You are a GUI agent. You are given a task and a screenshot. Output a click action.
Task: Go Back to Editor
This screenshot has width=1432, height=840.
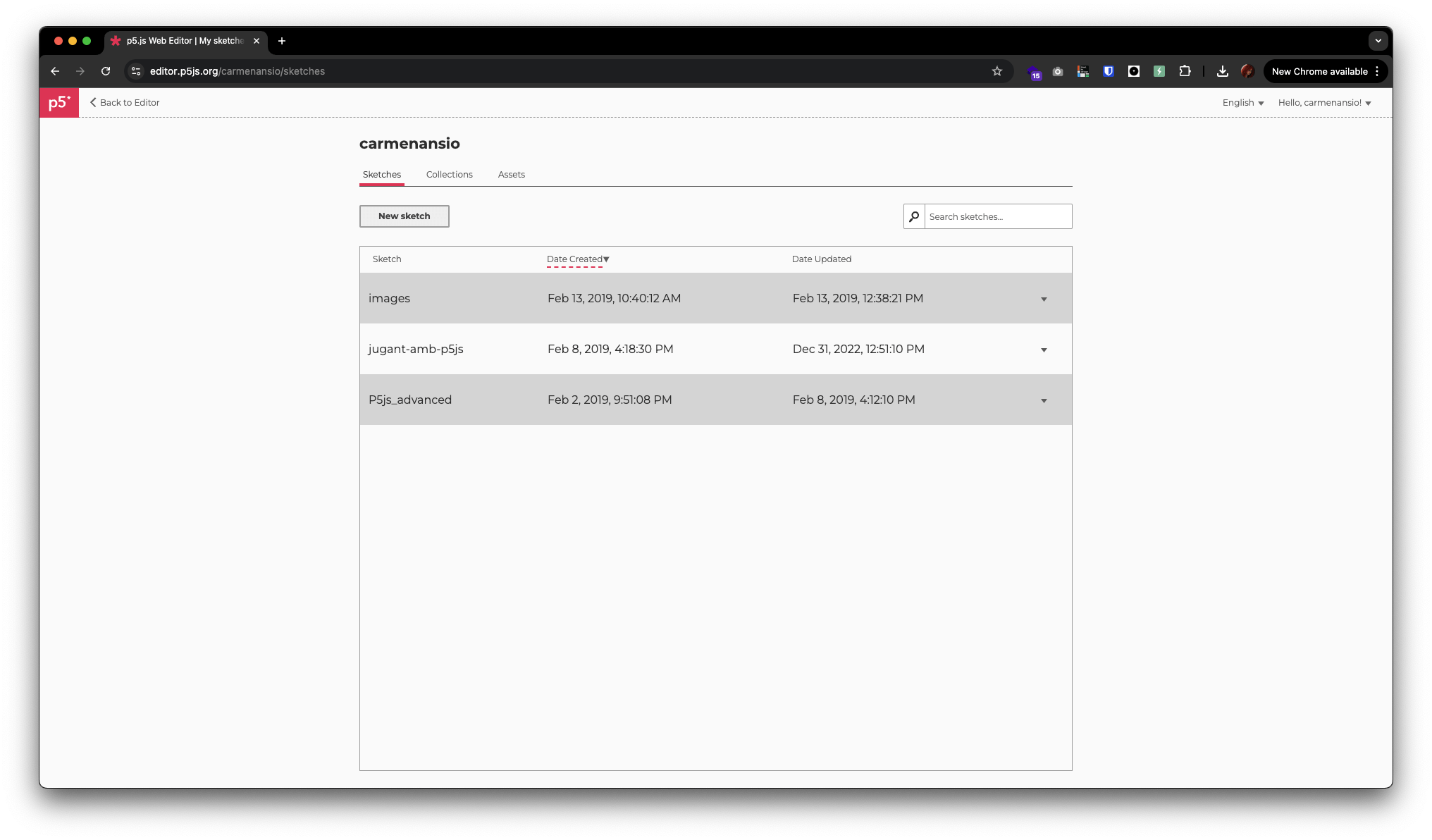point(125,103)
